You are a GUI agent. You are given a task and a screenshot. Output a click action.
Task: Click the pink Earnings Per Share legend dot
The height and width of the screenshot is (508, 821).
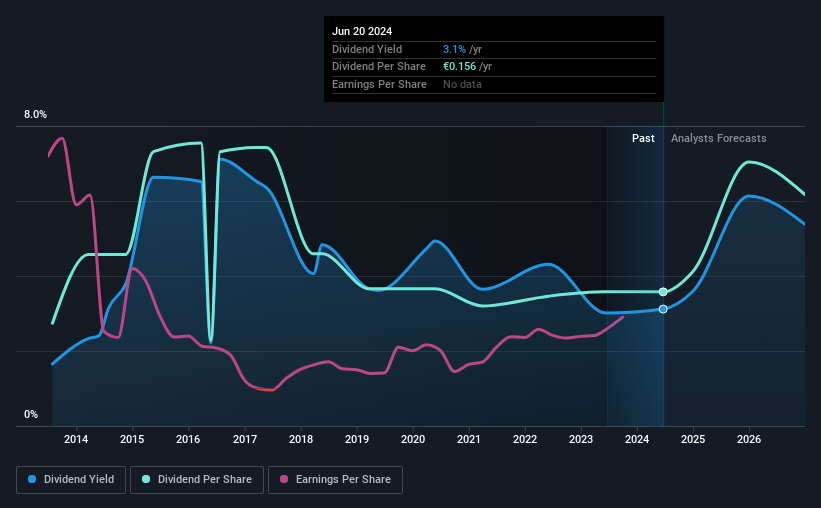(x=284, y=479)
